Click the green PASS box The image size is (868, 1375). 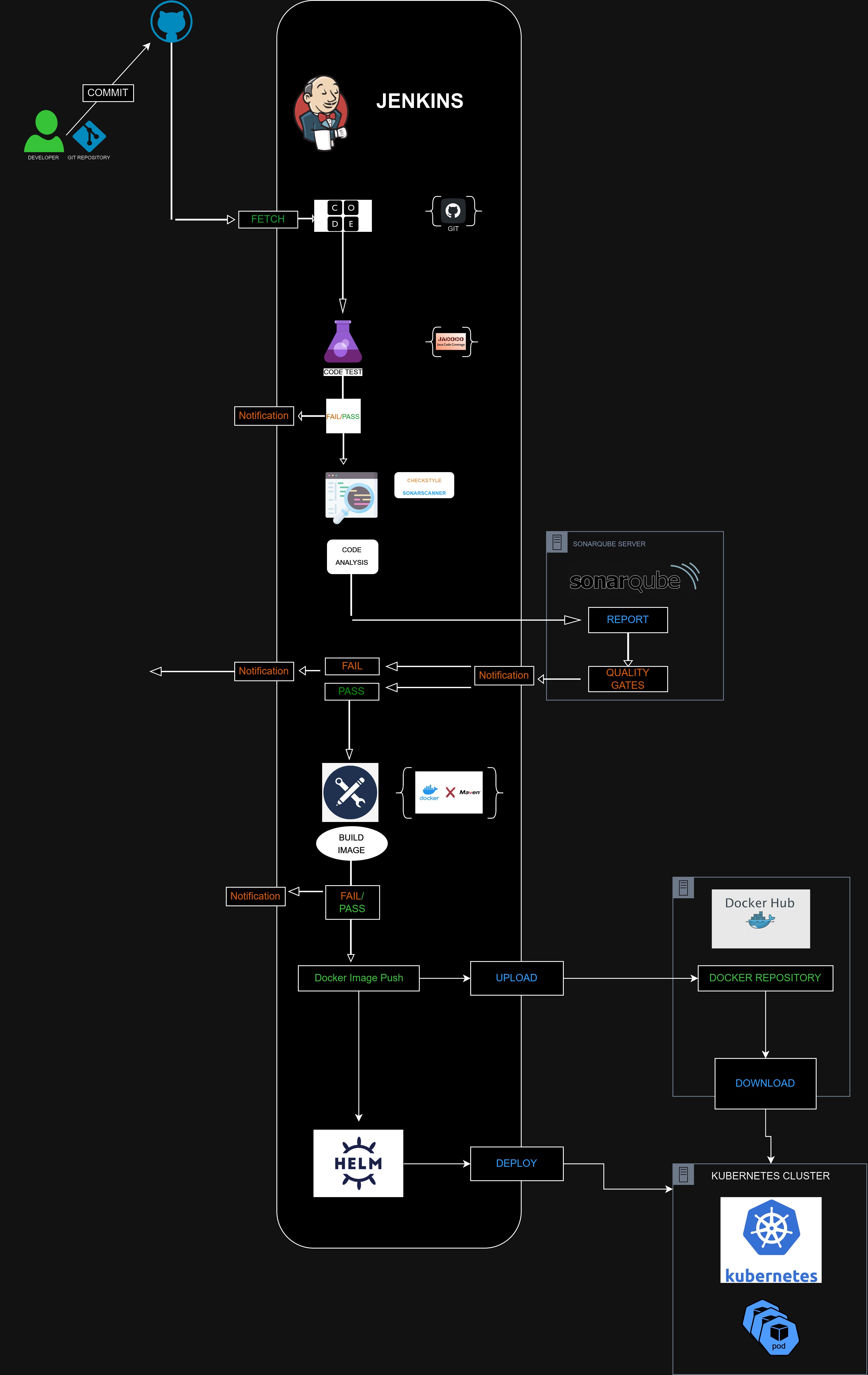(352, 692)
